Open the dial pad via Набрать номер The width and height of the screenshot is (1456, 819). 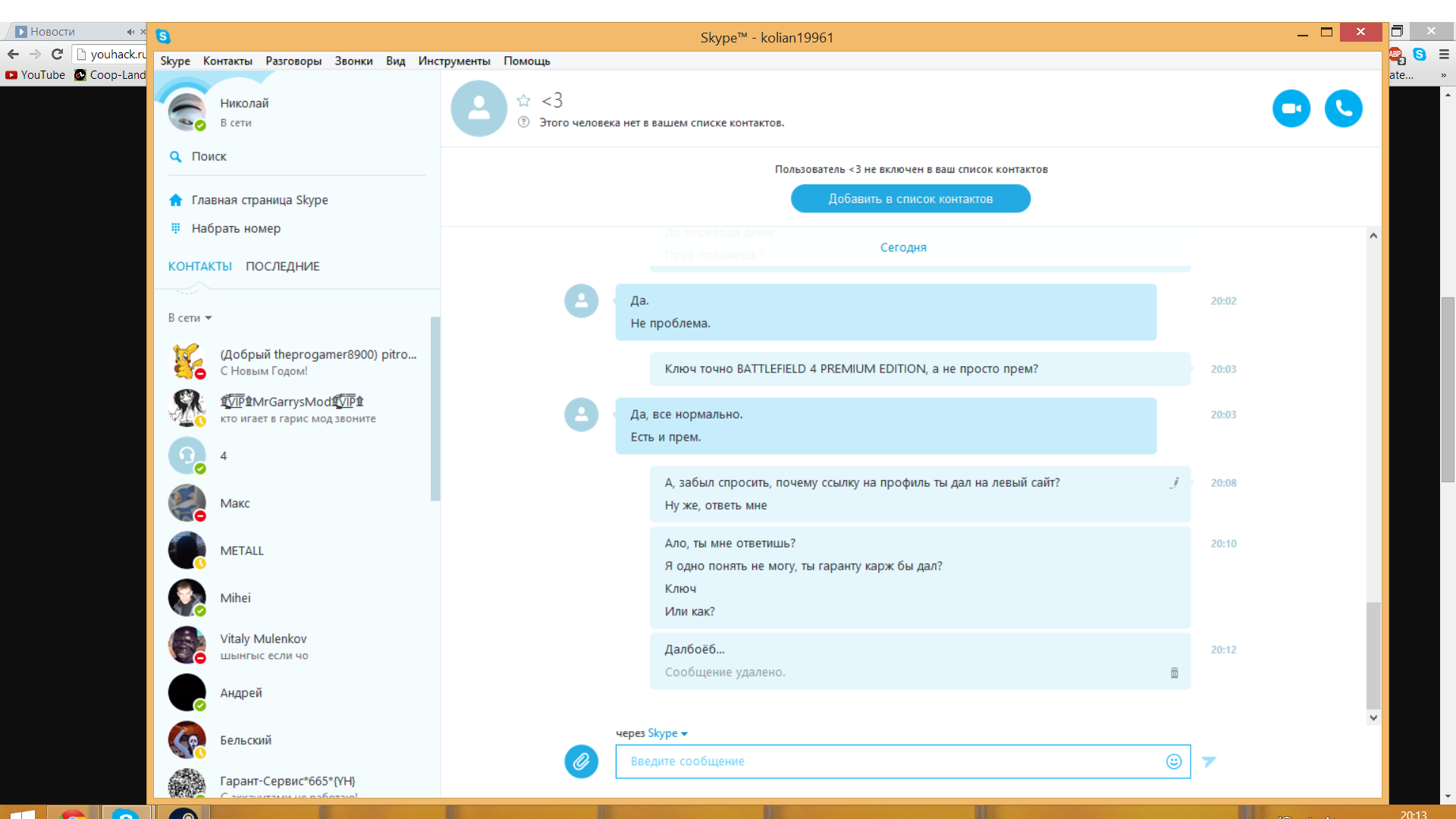pyautogui.click(x=236, y=228)
